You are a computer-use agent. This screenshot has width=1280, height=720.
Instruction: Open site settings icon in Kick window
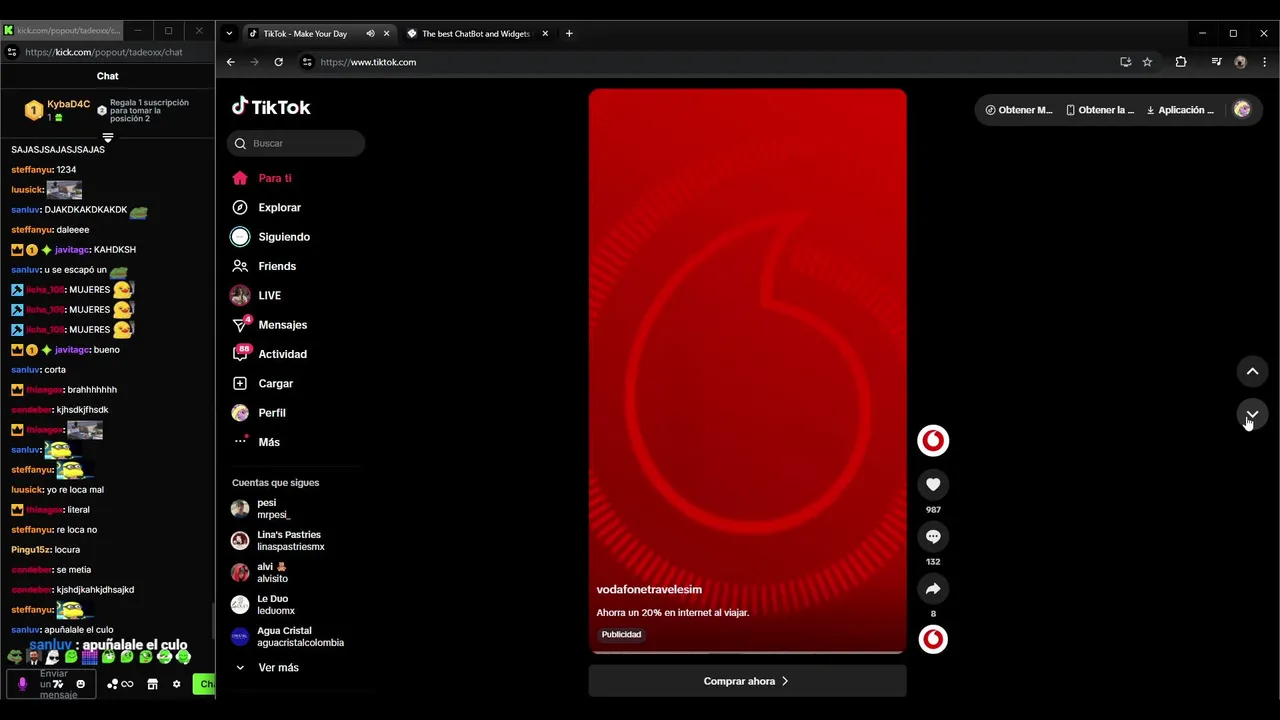(x=12, y=52)
